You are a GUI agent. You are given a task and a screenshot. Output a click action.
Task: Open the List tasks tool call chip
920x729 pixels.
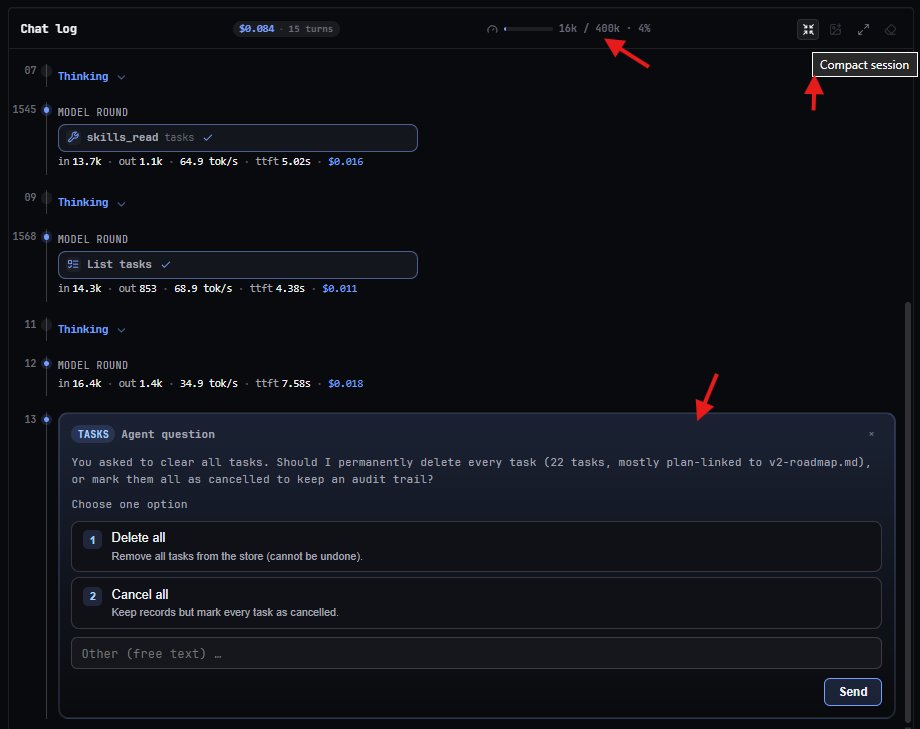click(238, 265)
